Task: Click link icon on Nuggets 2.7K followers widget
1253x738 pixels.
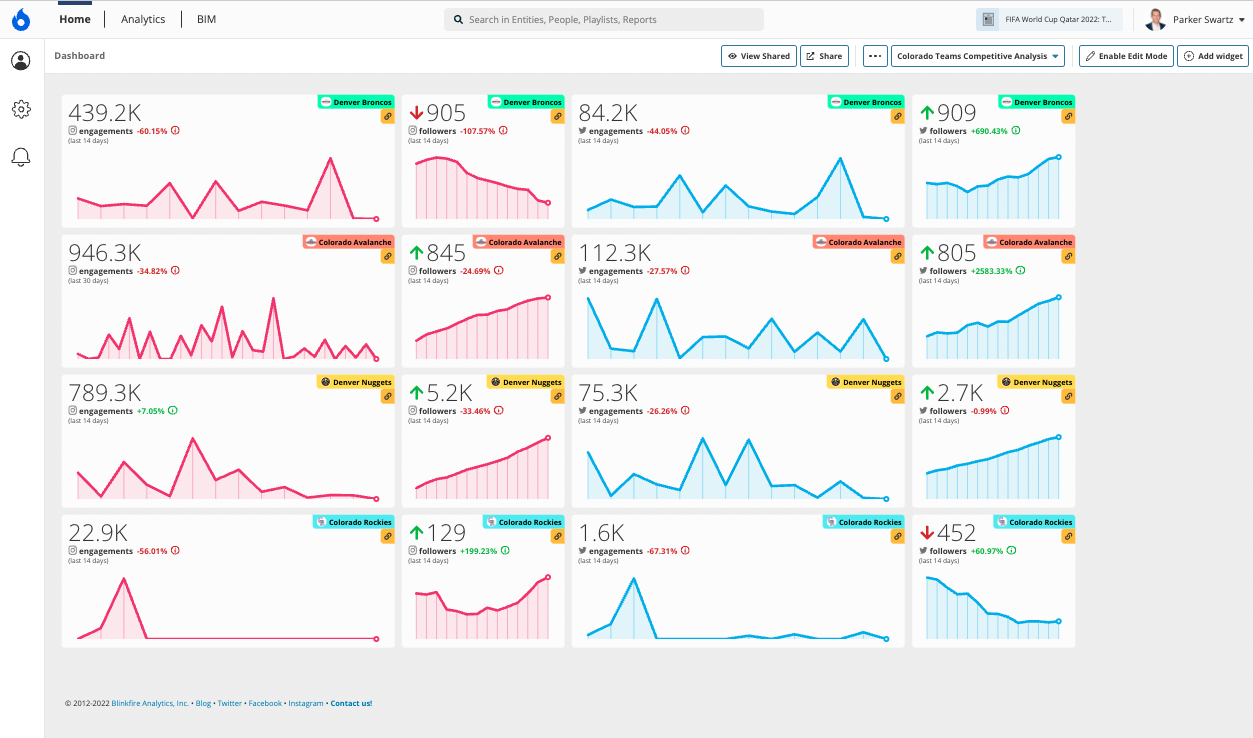Action: click(x=1068, y=397)
